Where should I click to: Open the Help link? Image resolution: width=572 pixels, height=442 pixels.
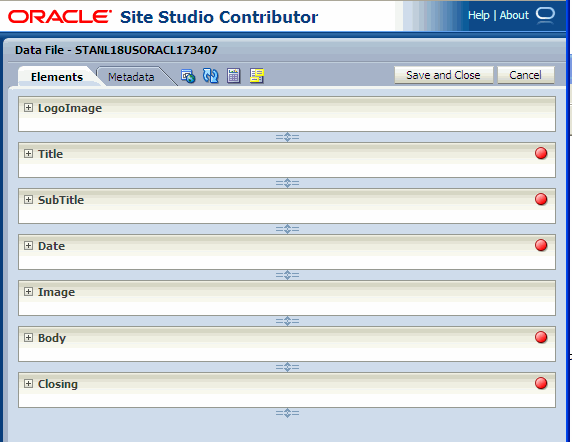pyautogui.click(x=479, y=15)
